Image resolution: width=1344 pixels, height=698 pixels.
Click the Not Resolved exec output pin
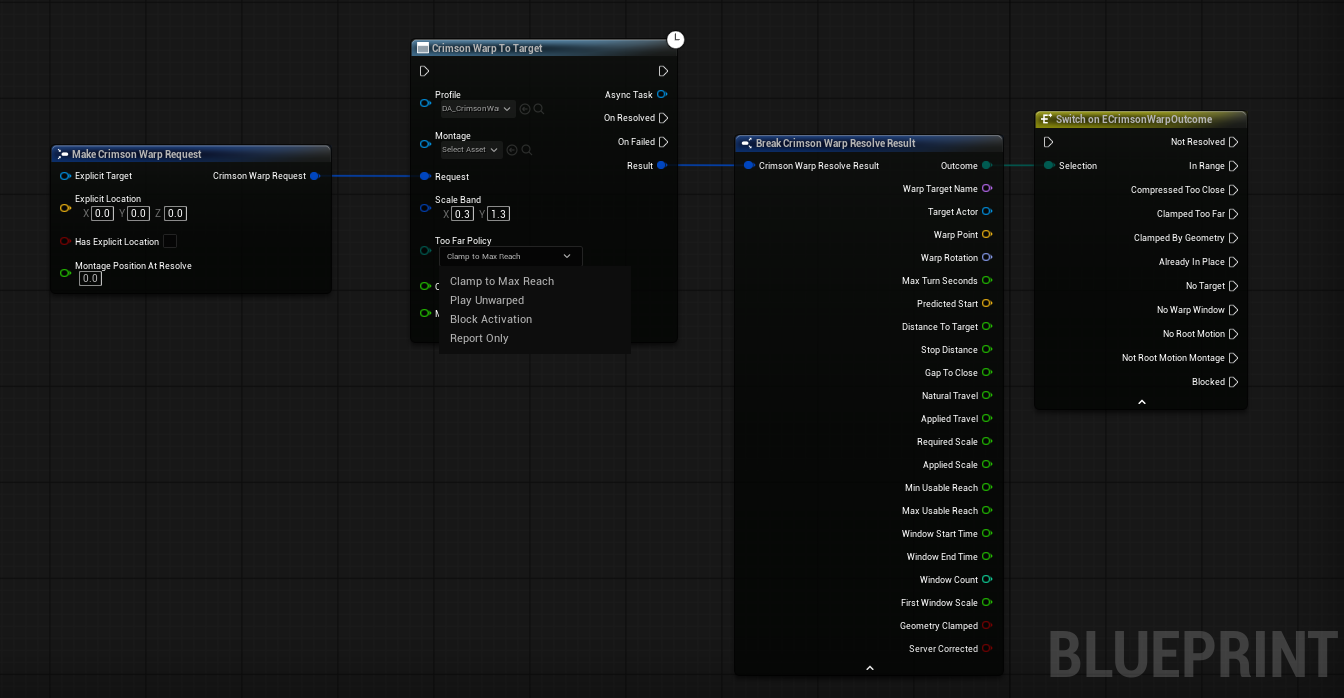click(x=1234, y=142)
